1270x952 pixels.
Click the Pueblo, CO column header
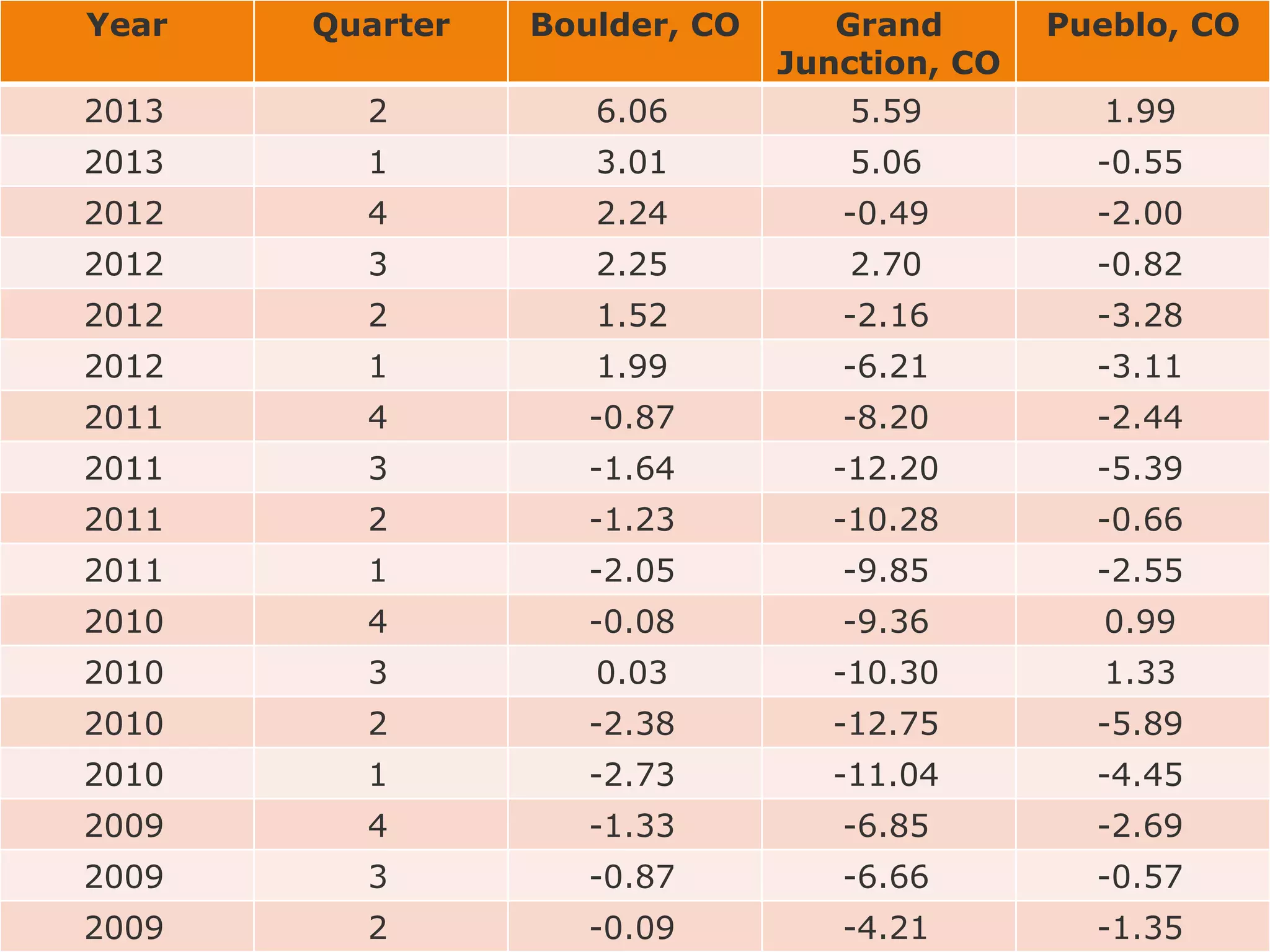point(1142,26)
